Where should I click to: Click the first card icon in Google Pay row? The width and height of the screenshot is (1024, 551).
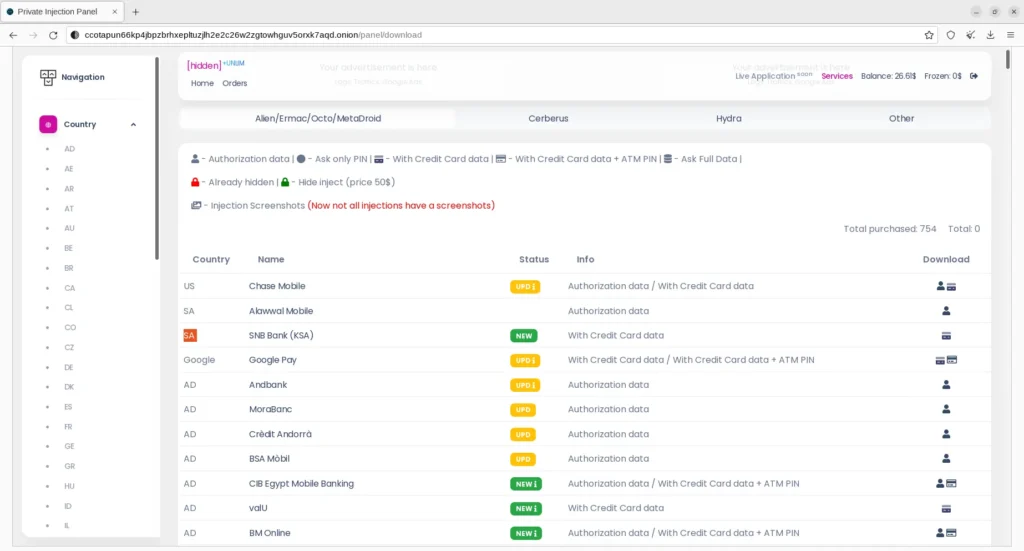coord(940,360)
